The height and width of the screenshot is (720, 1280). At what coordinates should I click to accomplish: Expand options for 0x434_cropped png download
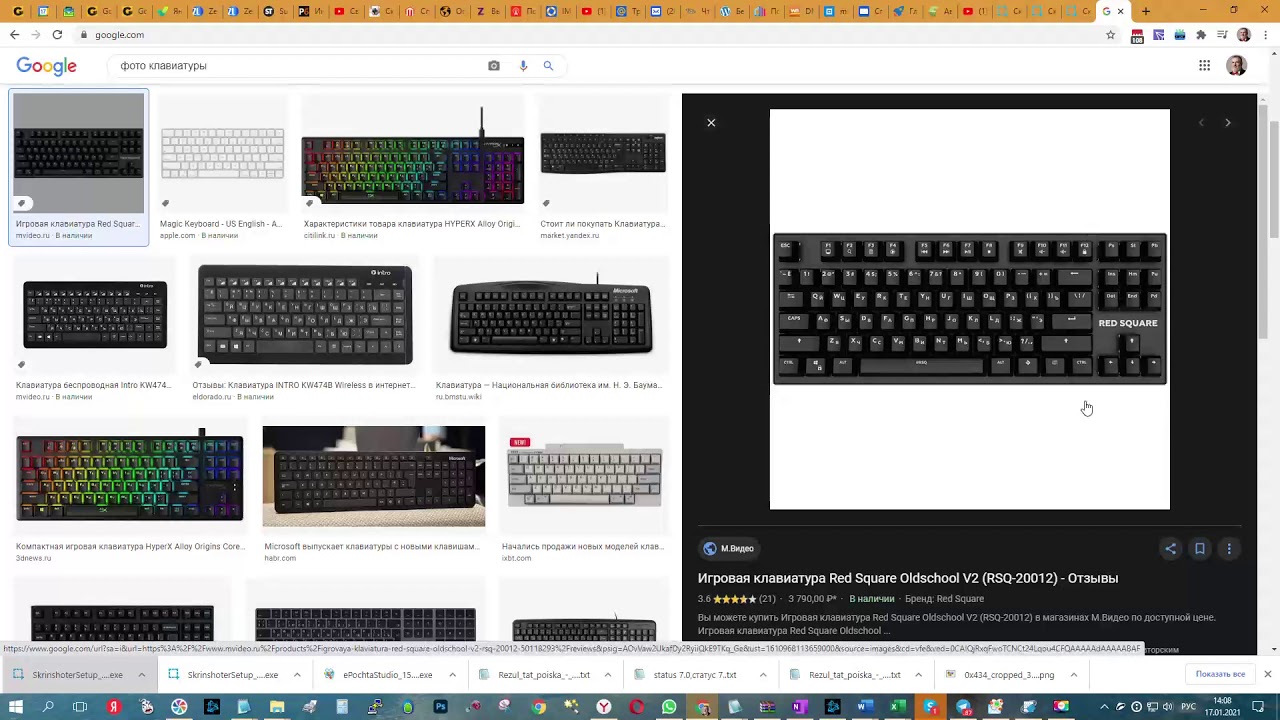(x=1074, y=675)
